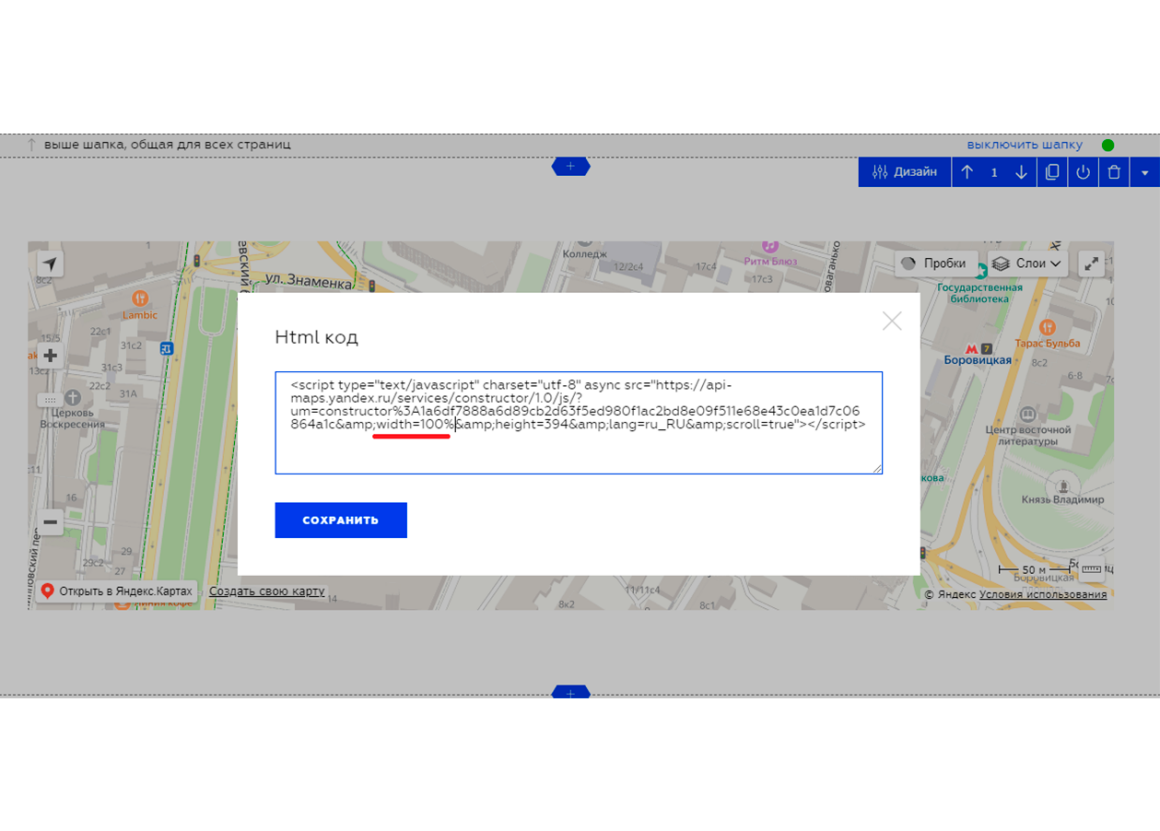Add a block with the top plus button

coord(570,166)
